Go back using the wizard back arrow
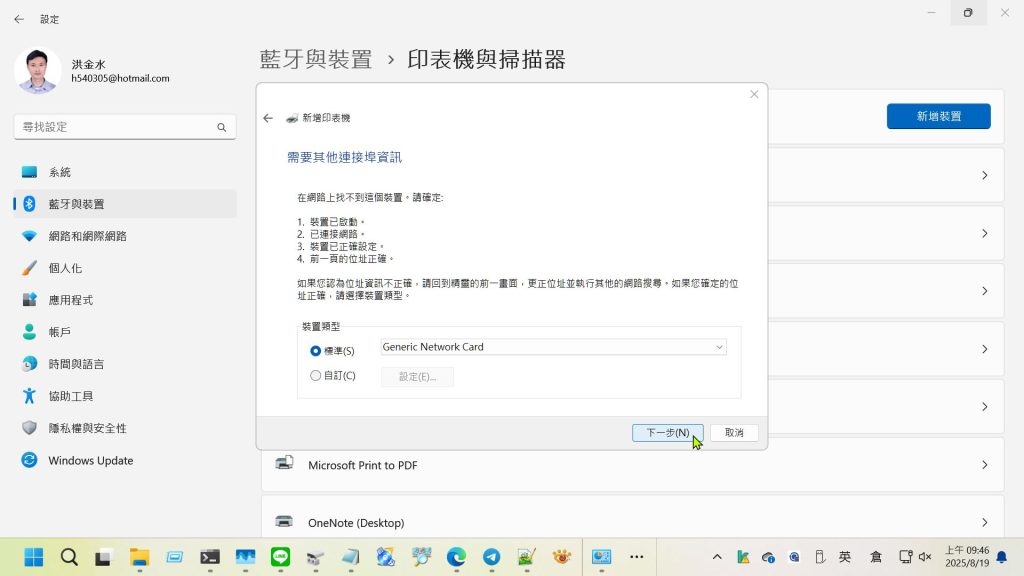This screenshot has width=1024, height=576. [268, 118]
